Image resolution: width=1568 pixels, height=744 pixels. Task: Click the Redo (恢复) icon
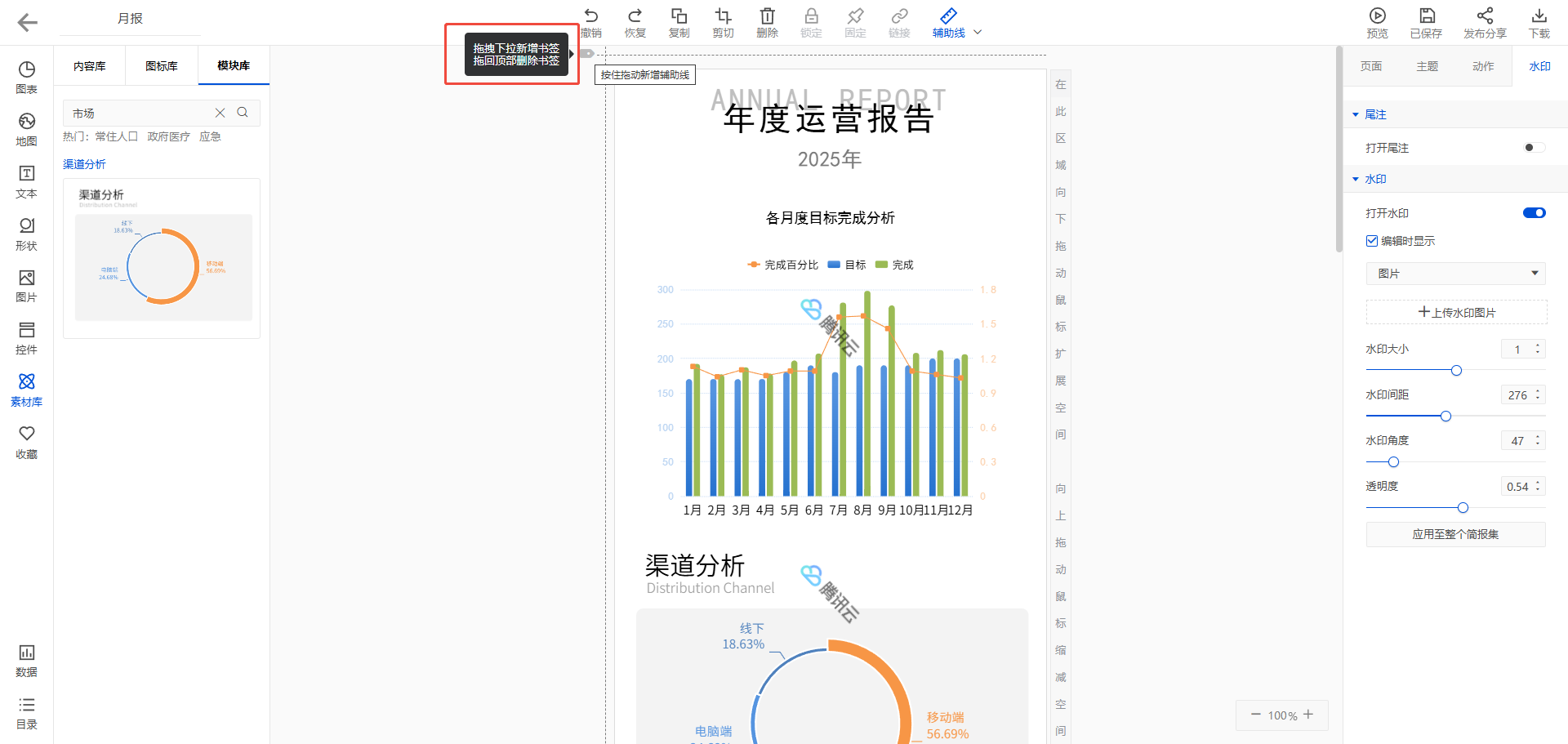635,16
